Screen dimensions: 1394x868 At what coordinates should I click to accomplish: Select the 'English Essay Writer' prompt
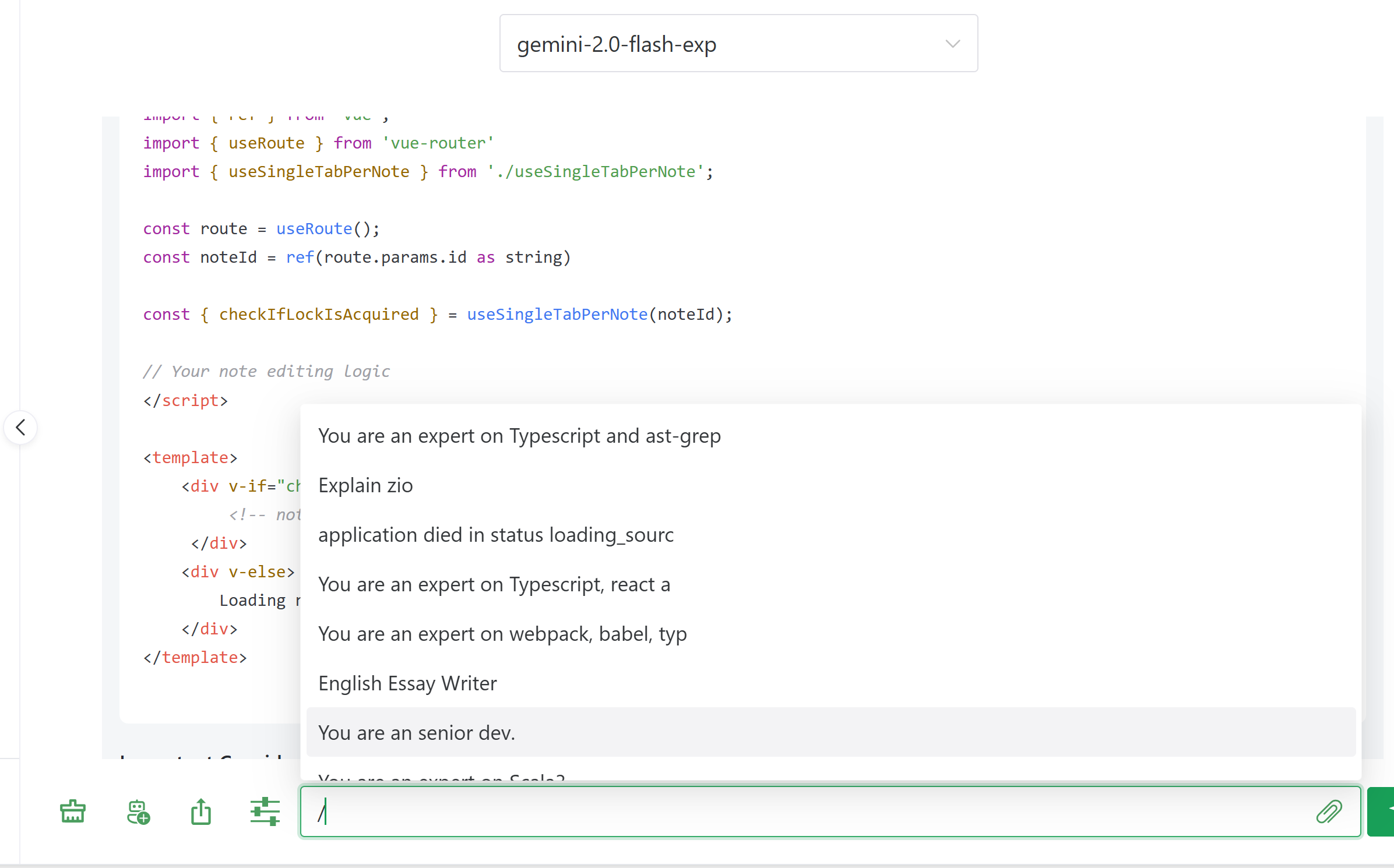pos(831,683)
